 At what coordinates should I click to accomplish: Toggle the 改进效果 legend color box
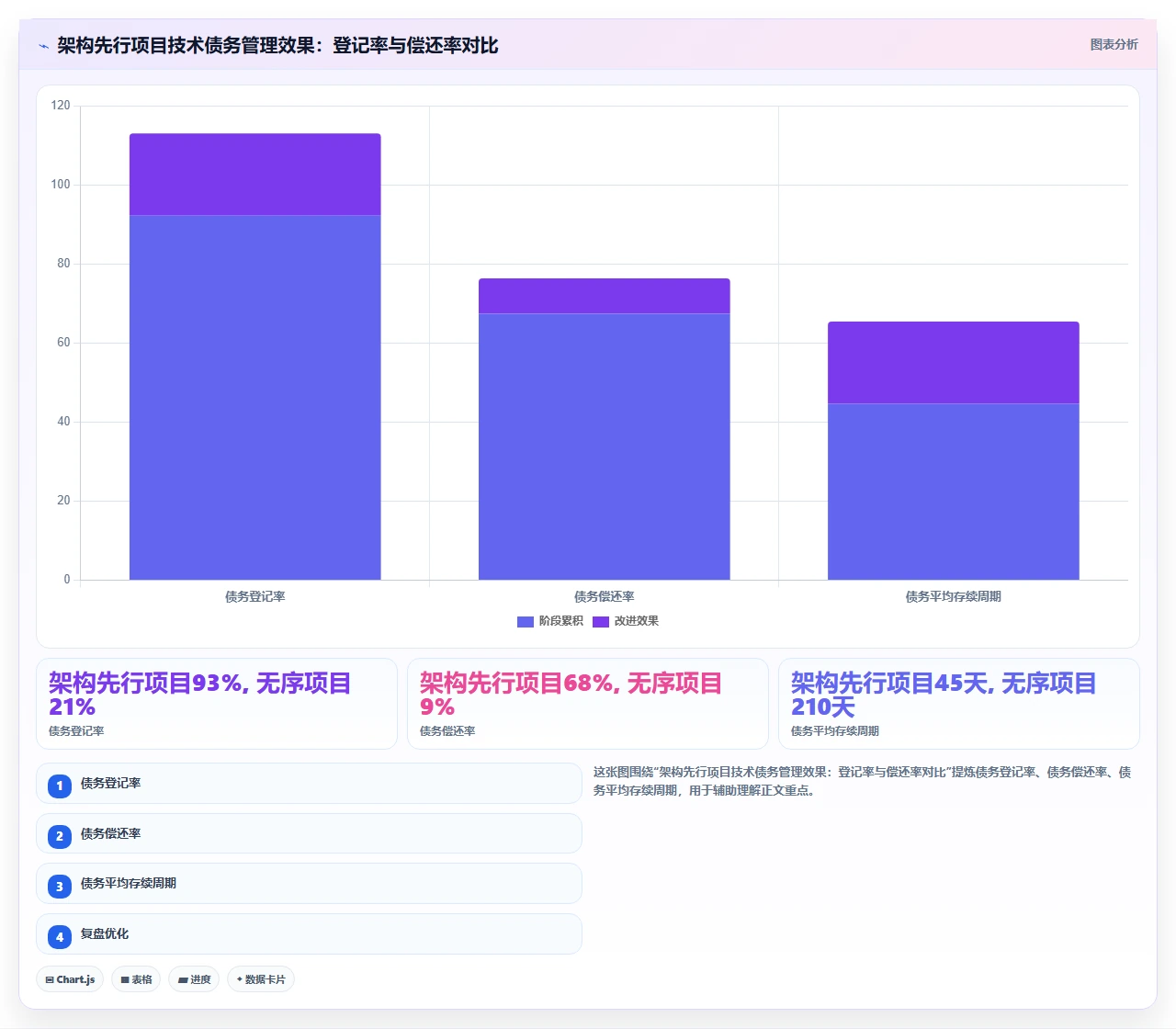coord(601,622)
